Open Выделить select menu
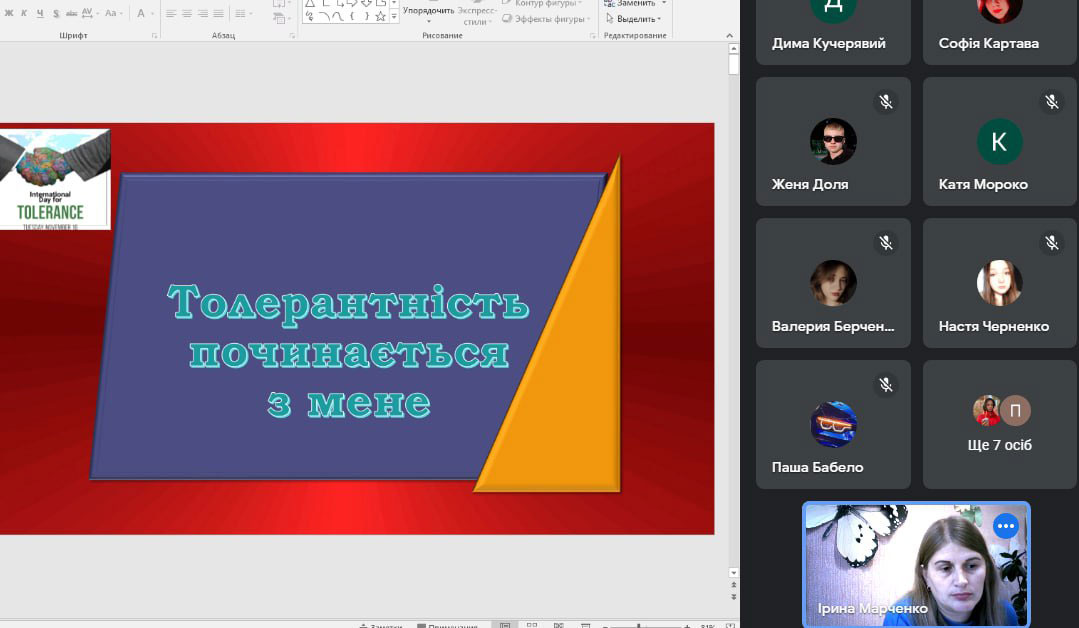Screen dimensions: 1079x628 pos(633,19)
